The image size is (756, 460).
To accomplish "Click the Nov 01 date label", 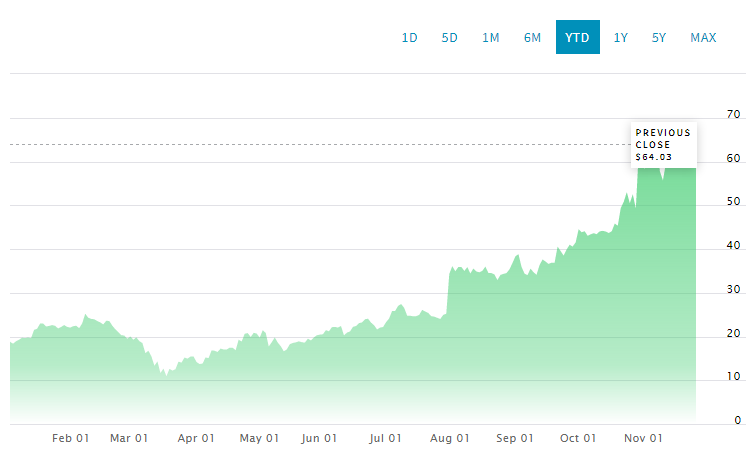I will [x=644, y=438].
